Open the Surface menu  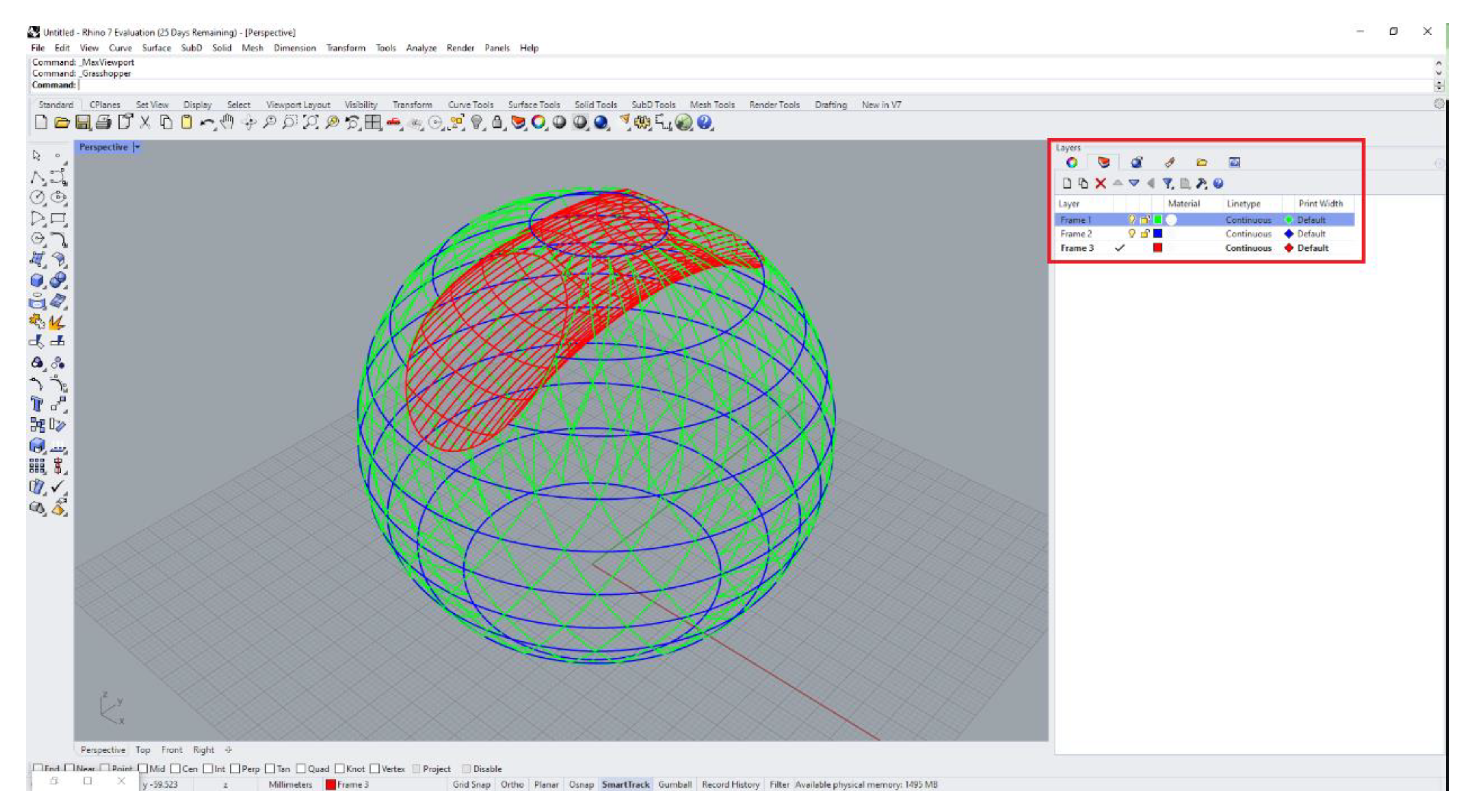156,48
